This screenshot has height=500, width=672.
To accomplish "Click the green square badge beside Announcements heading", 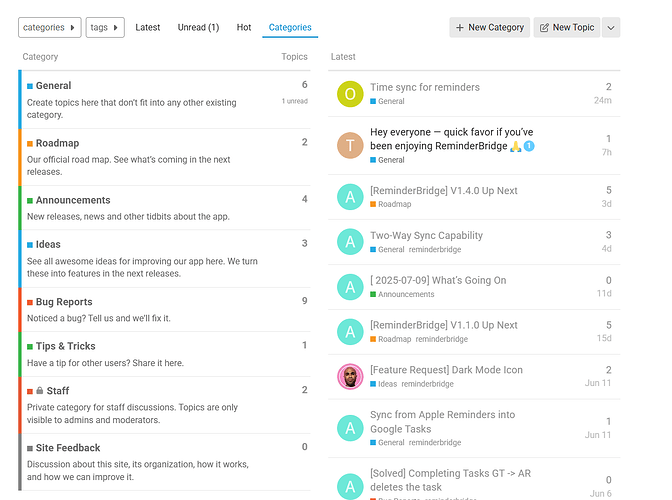I will click(x=30, y=201).
